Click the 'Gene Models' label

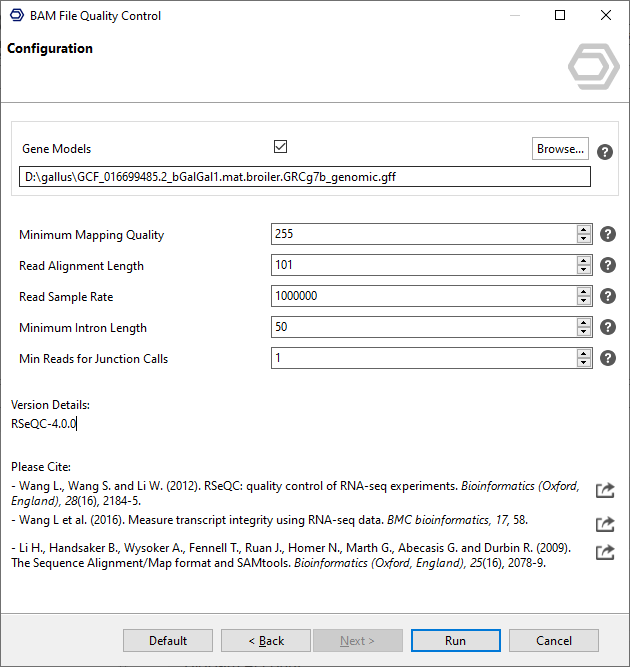57,149
